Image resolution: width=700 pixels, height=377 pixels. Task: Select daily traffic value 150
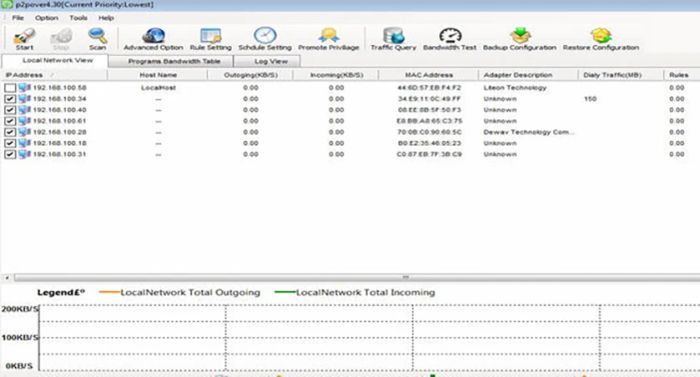pos(590,99)
